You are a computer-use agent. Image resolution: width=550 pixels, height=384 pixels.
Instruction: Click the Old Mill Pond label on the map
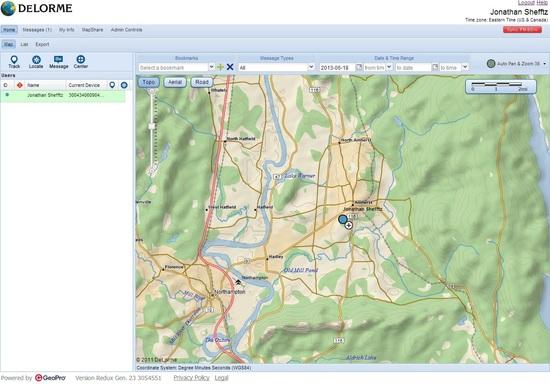point(300,270)
